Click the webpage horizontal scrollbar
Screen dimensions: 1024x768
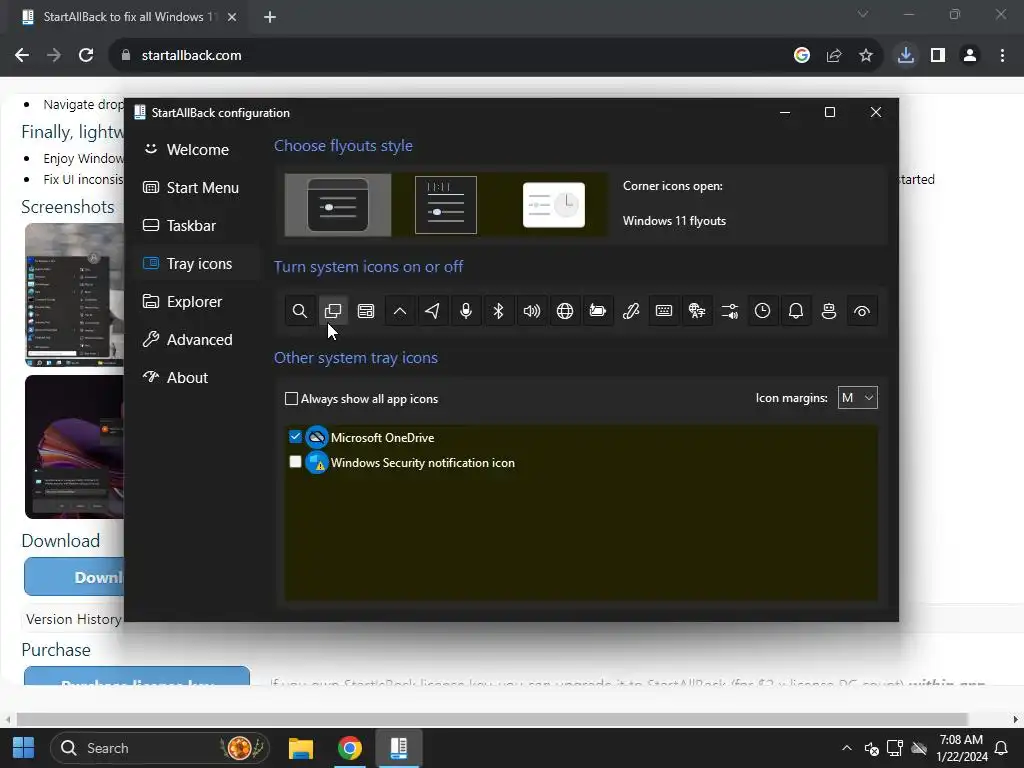point(491,720)
